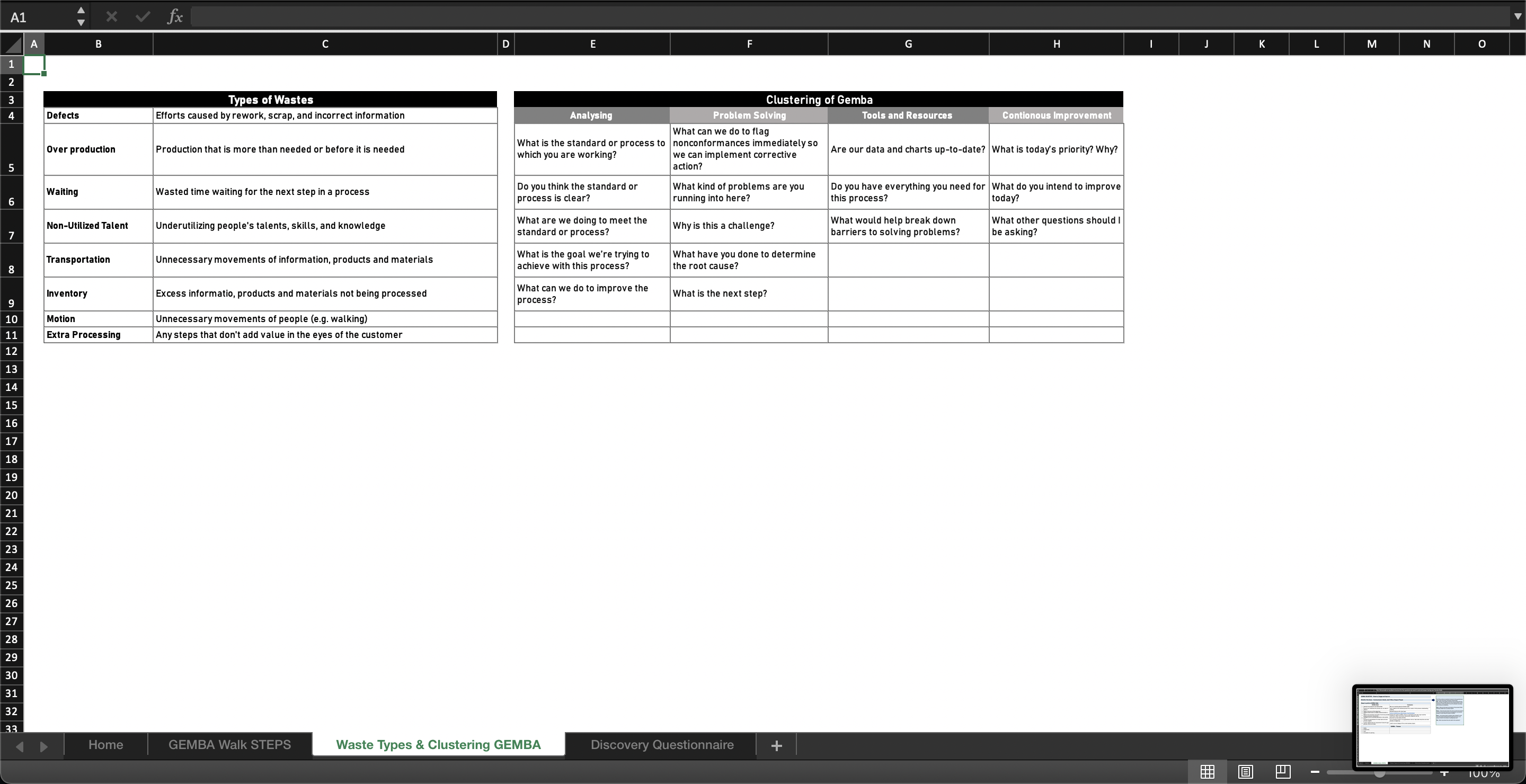Open the Home sheet tab
Image resolution: width=1526 pixels, height=784 pixels.
pos(106,744)
